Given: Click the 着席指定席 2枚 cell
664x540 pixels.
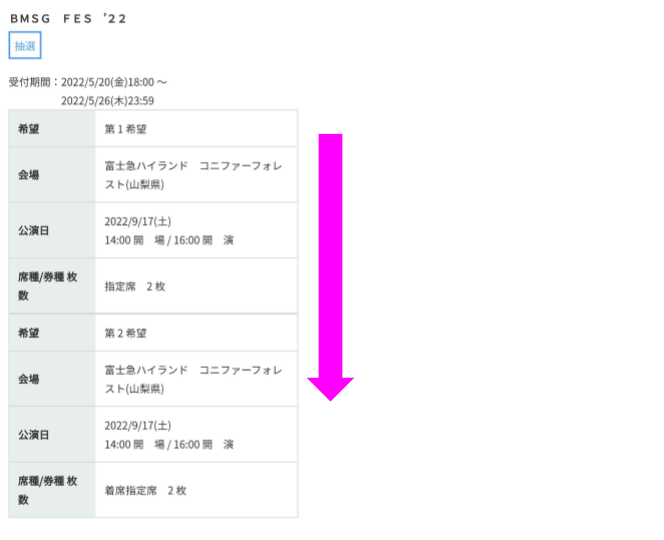Looking at the screenshot, I should (196, 490).
